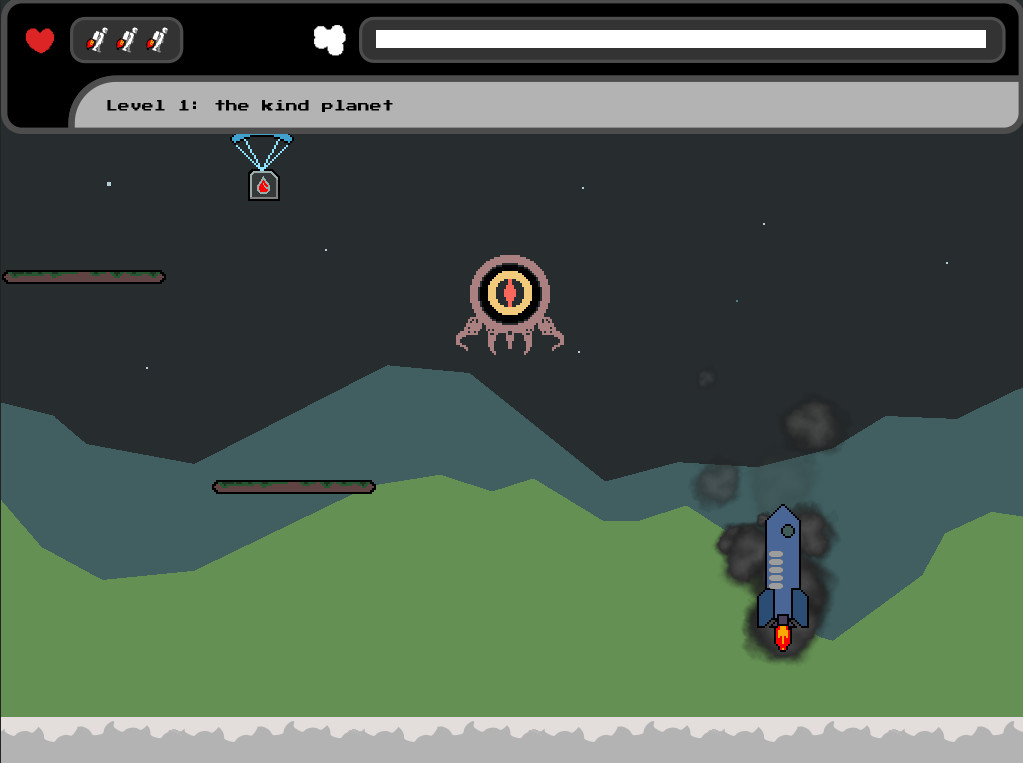Select the first jetpack astronaut life icon

pos(96,41)
